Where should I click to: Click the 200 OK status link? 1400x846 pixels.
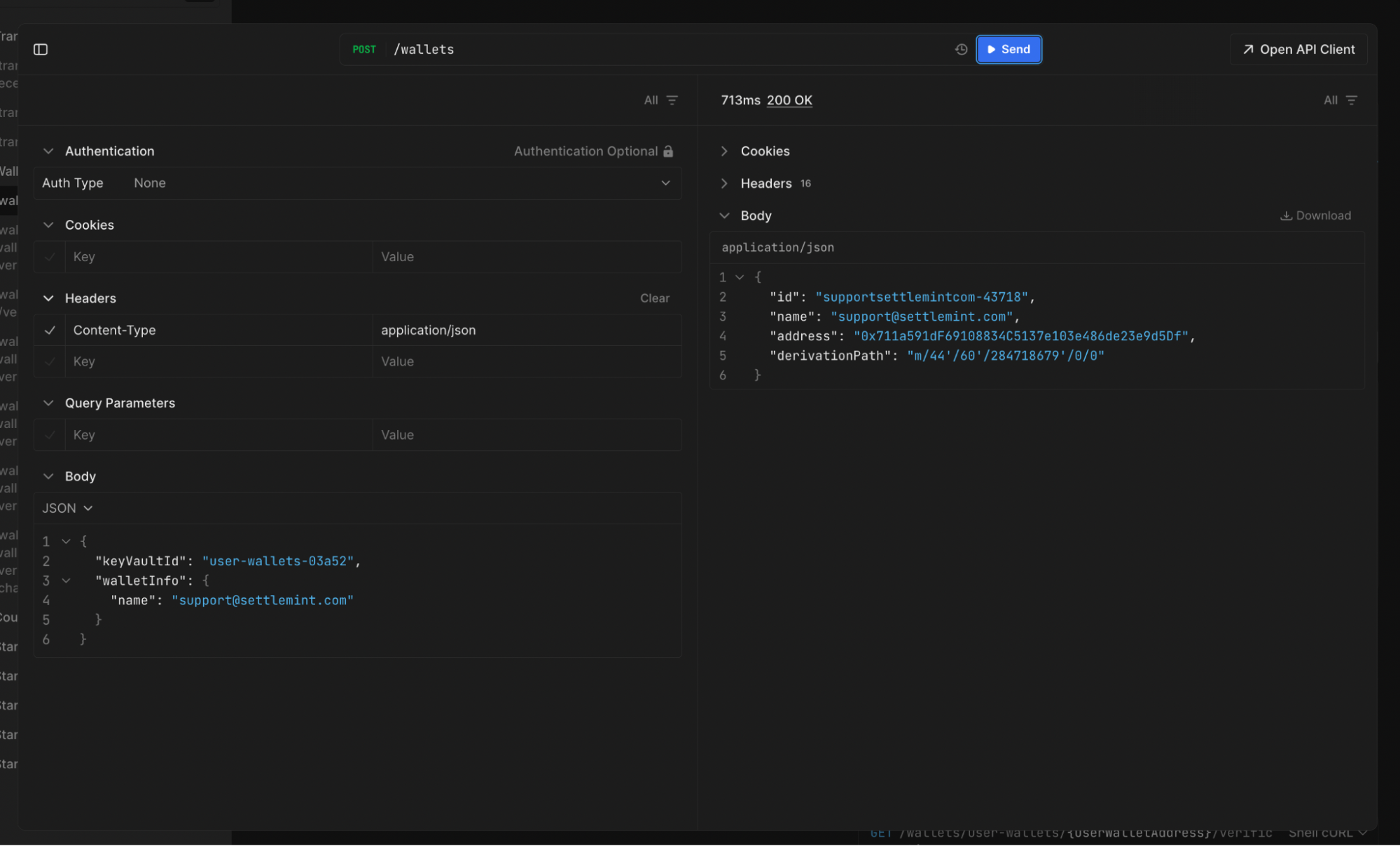789,100
